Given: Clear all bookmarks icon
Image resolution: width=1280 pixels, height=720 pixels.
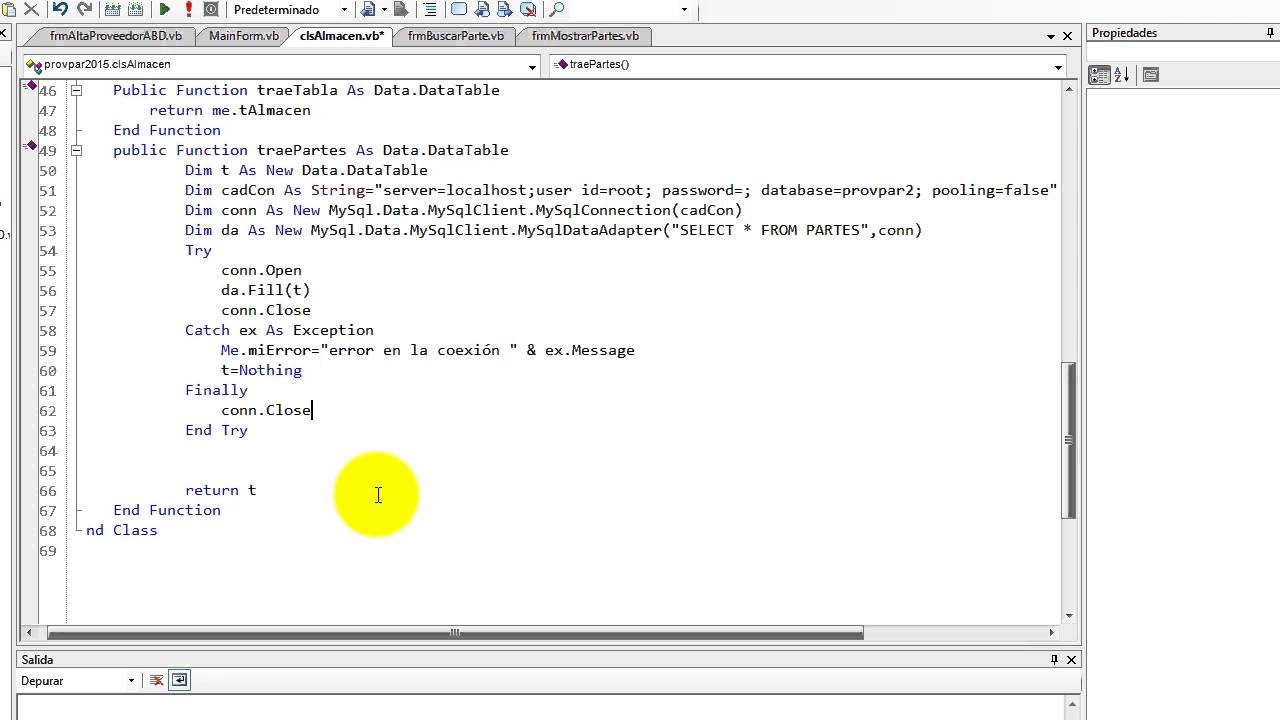Looking at the screenshot, I should point(528,10).
